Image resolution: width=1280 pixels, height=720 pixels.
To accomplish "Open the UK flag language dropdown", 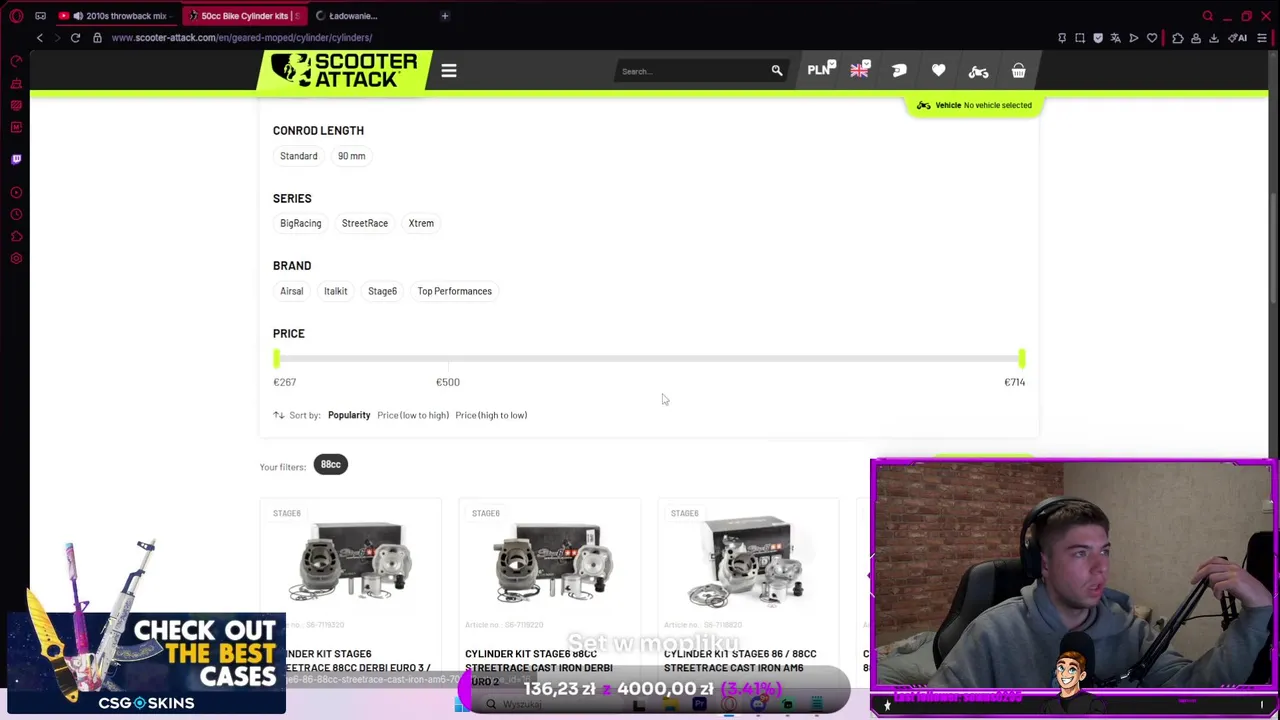I will [860, 70].
